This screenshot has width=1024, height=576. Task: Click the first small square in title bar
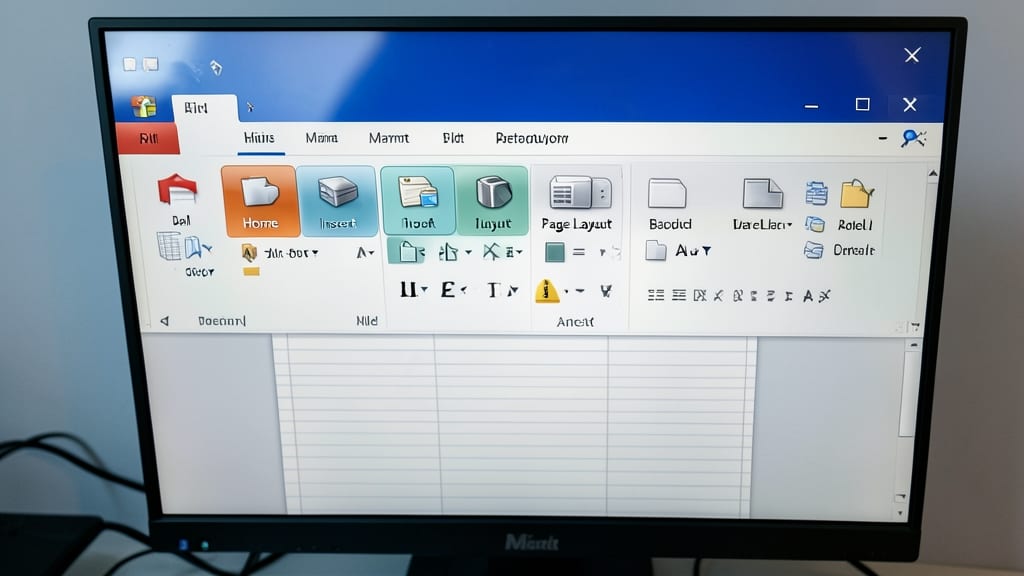pos(130,63)
